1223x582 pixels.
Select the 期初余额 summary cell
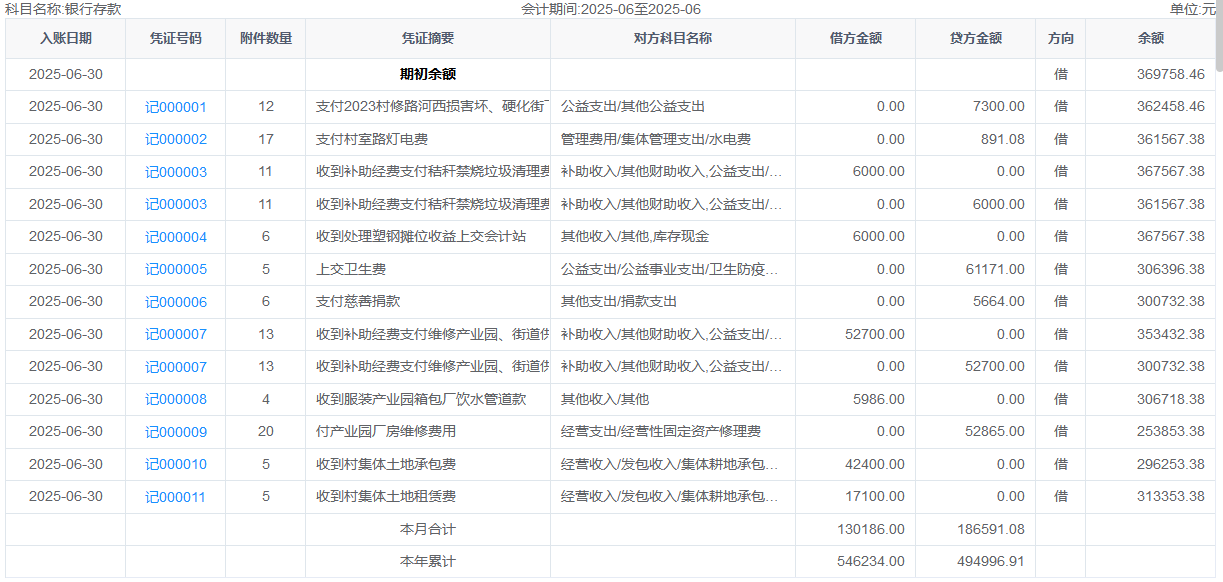pos(427,75)
